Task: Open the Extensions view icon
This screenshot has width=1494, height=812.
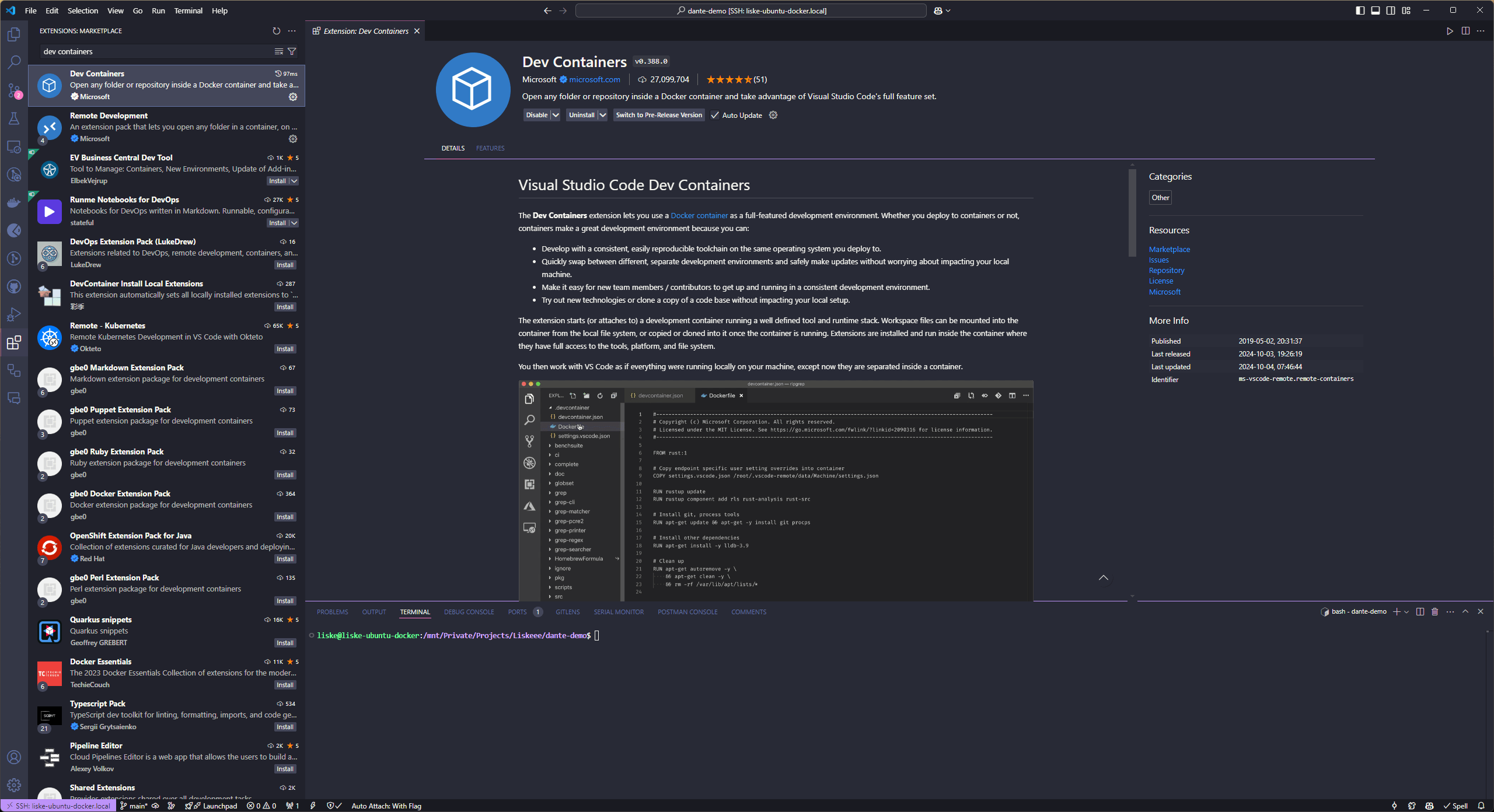Action: [x=14, y=342]
